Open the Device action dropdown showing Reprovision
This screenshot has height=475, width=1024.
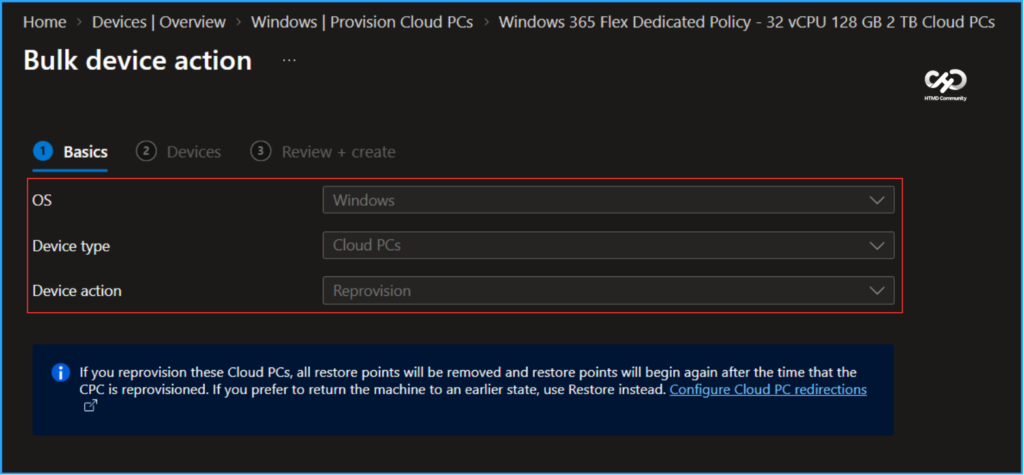(x=608, y=291)
